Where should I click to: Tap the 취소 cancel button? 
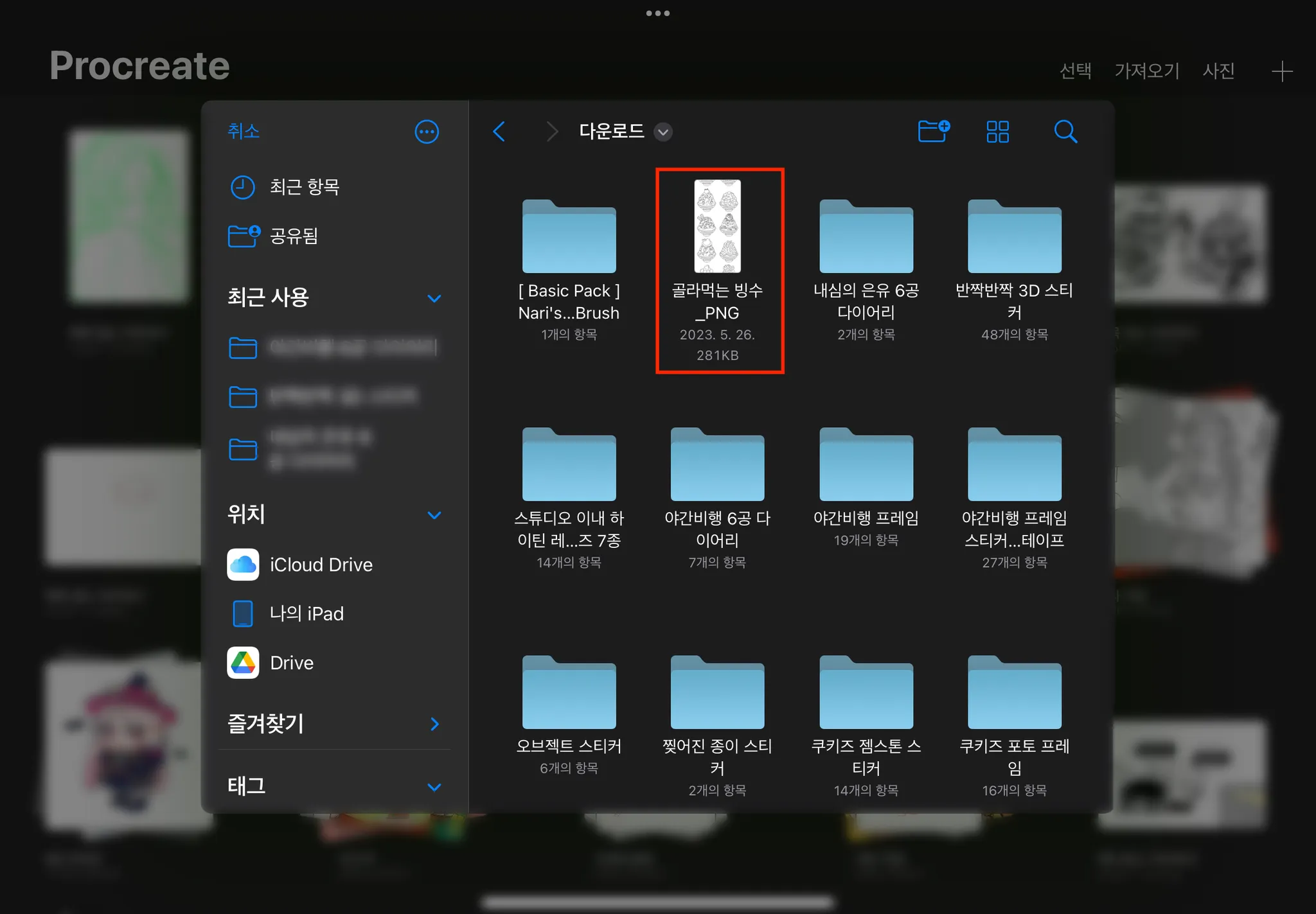pos(244,131)
